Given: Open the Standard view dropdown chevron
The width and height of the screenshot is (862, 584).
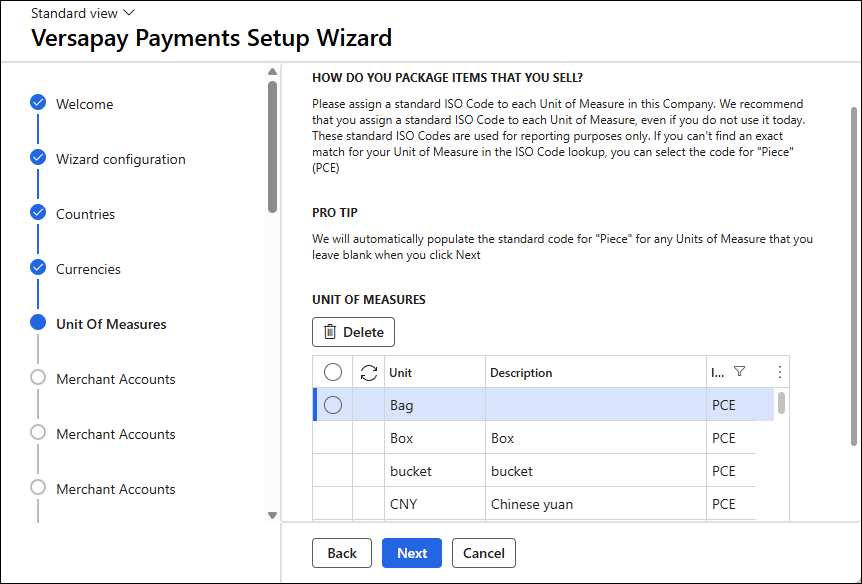Looking at the screenshot, I should pos(129,13).
